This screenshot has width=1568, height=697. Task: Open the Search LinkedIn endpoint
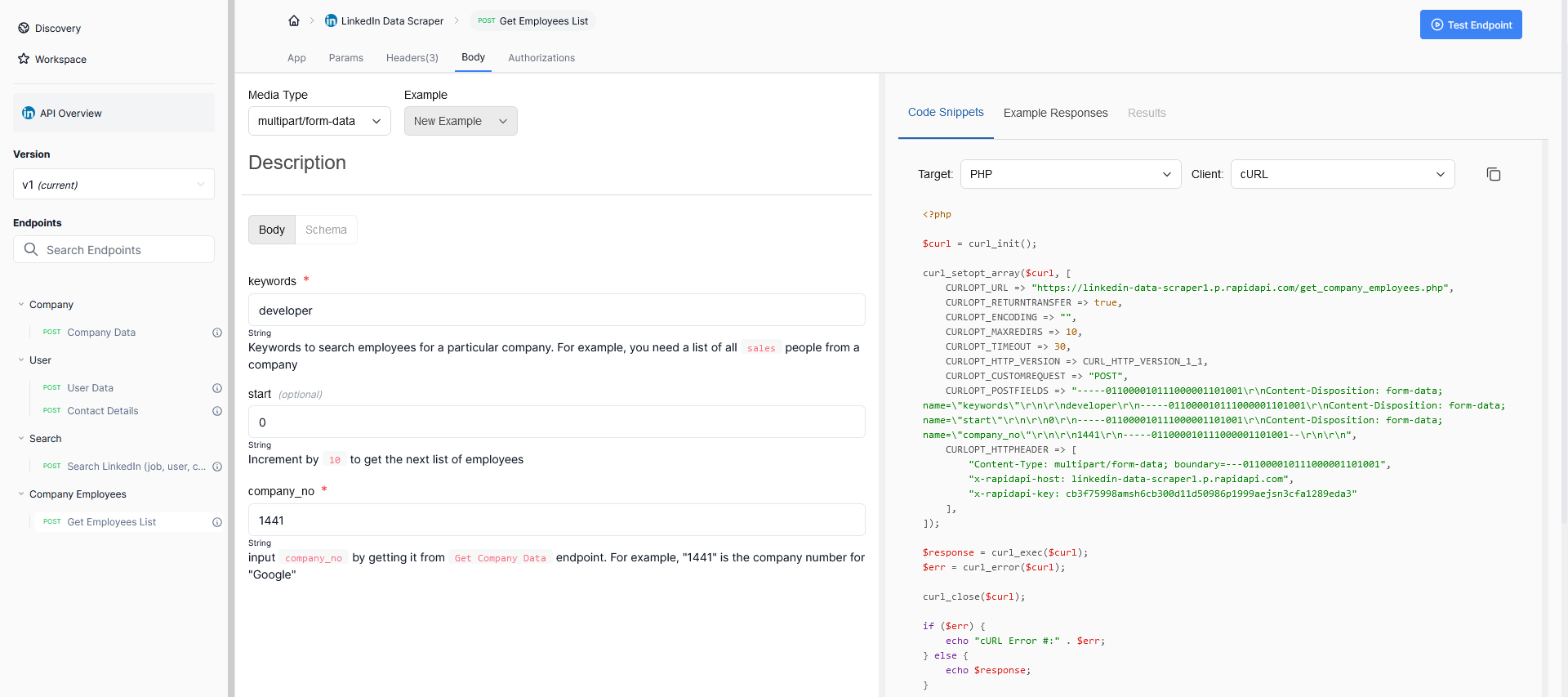pos(136,467)
